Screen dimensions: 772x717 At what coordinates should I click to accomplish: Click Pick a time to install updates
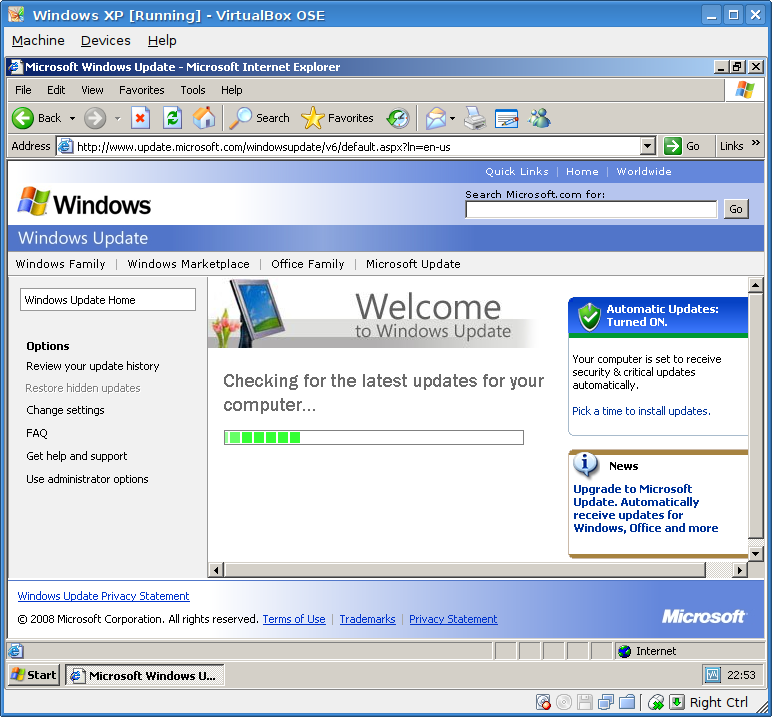[641, 411]
